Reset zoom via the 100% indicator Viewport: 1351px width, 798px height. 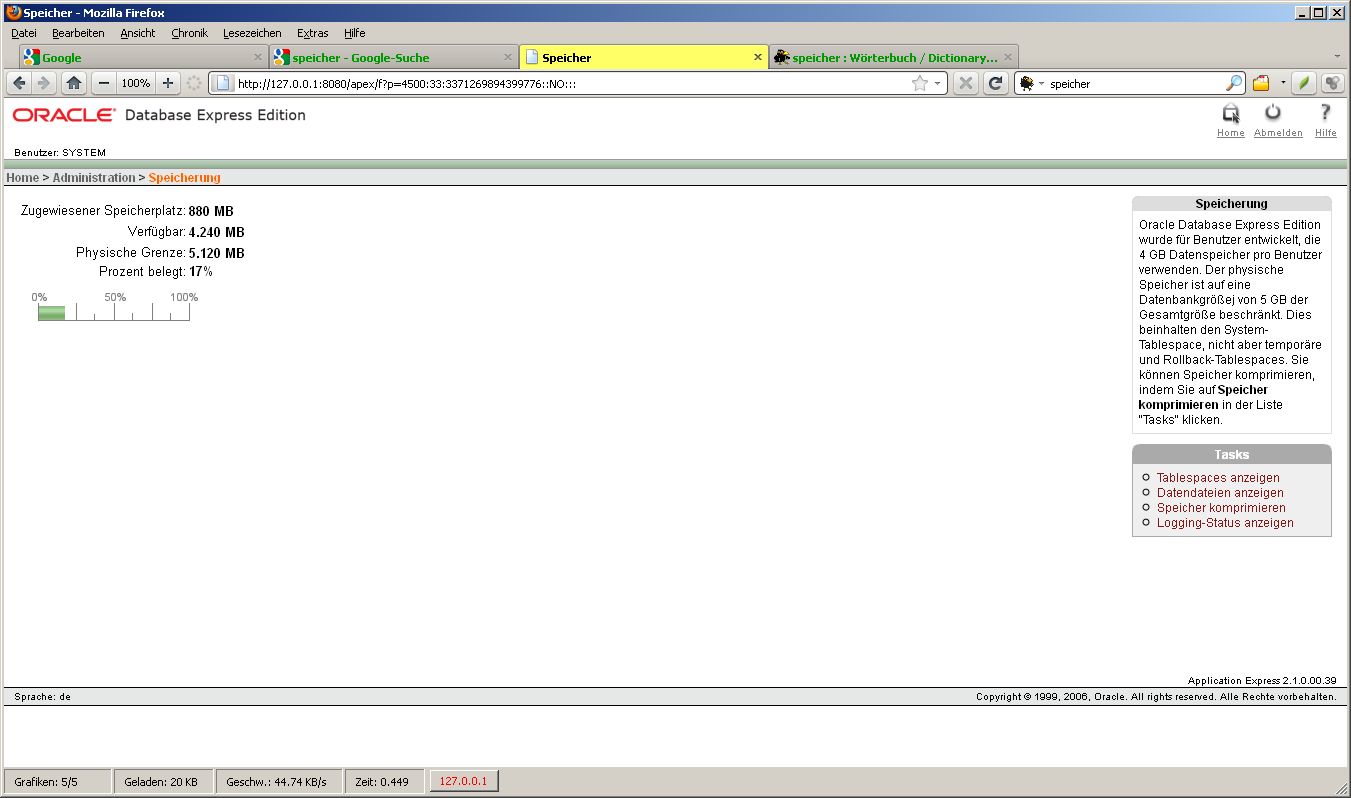click(x=136, y=84)
